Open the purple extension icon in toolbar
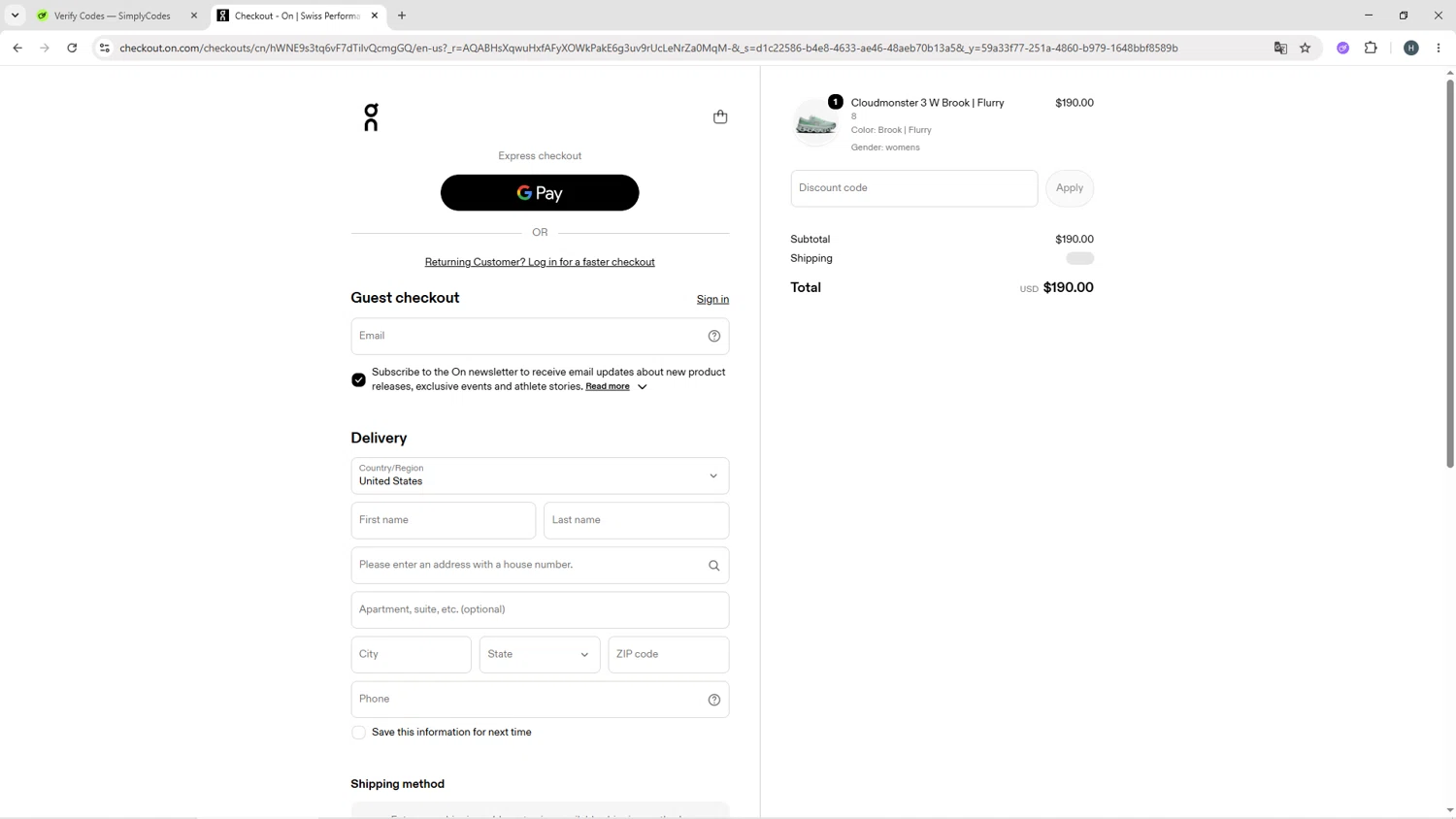1456x819 pixels. click(x=1343, y=48)
